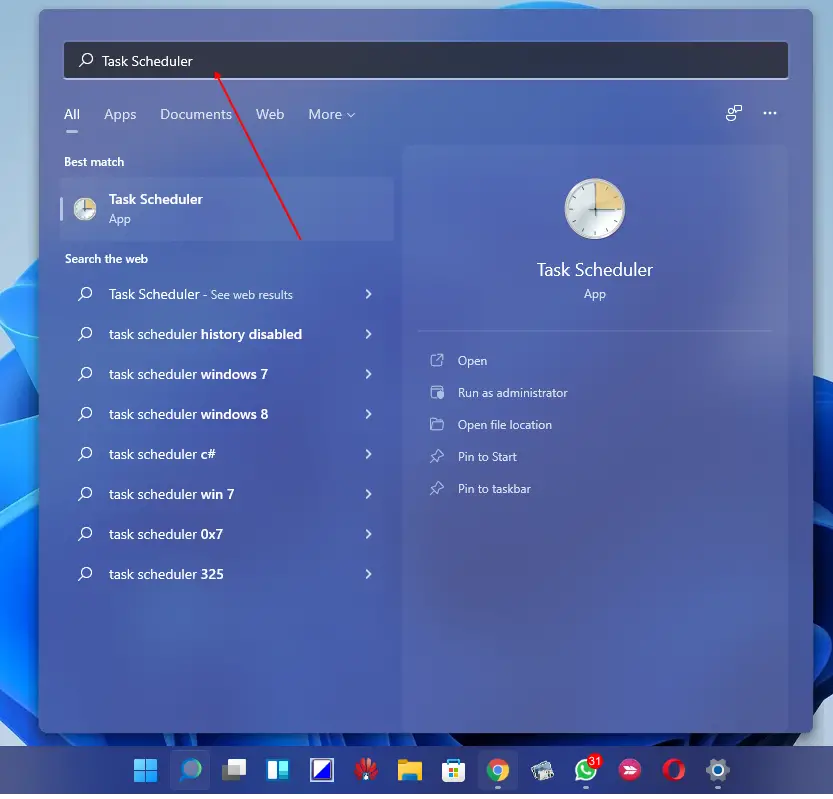Expand arrow for task scheduler 0x7
The width and height of the screenshot is (833, 799).
pos(369,534)
